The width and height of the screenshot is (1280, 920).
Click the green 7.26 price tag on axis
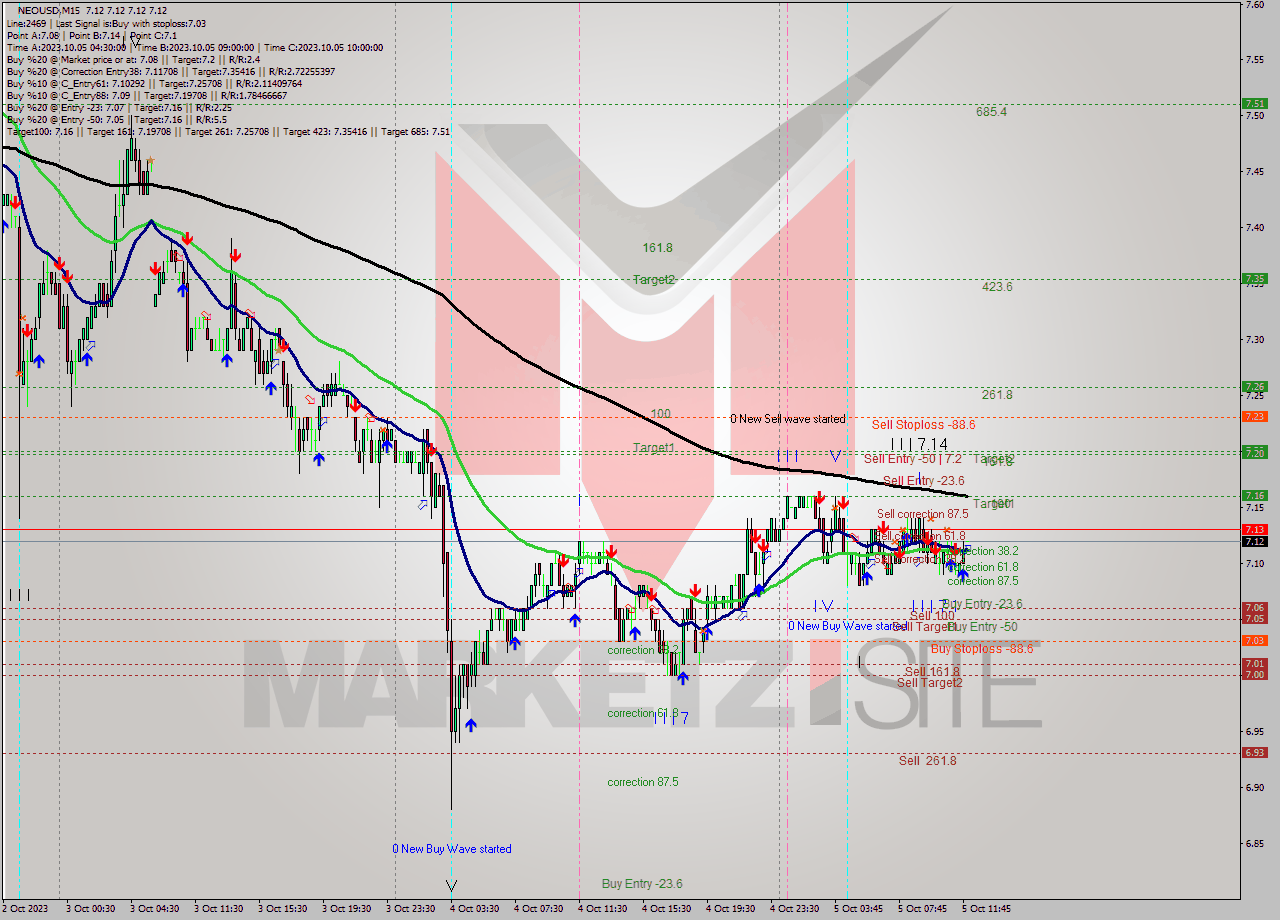[x=1254, y=386]
